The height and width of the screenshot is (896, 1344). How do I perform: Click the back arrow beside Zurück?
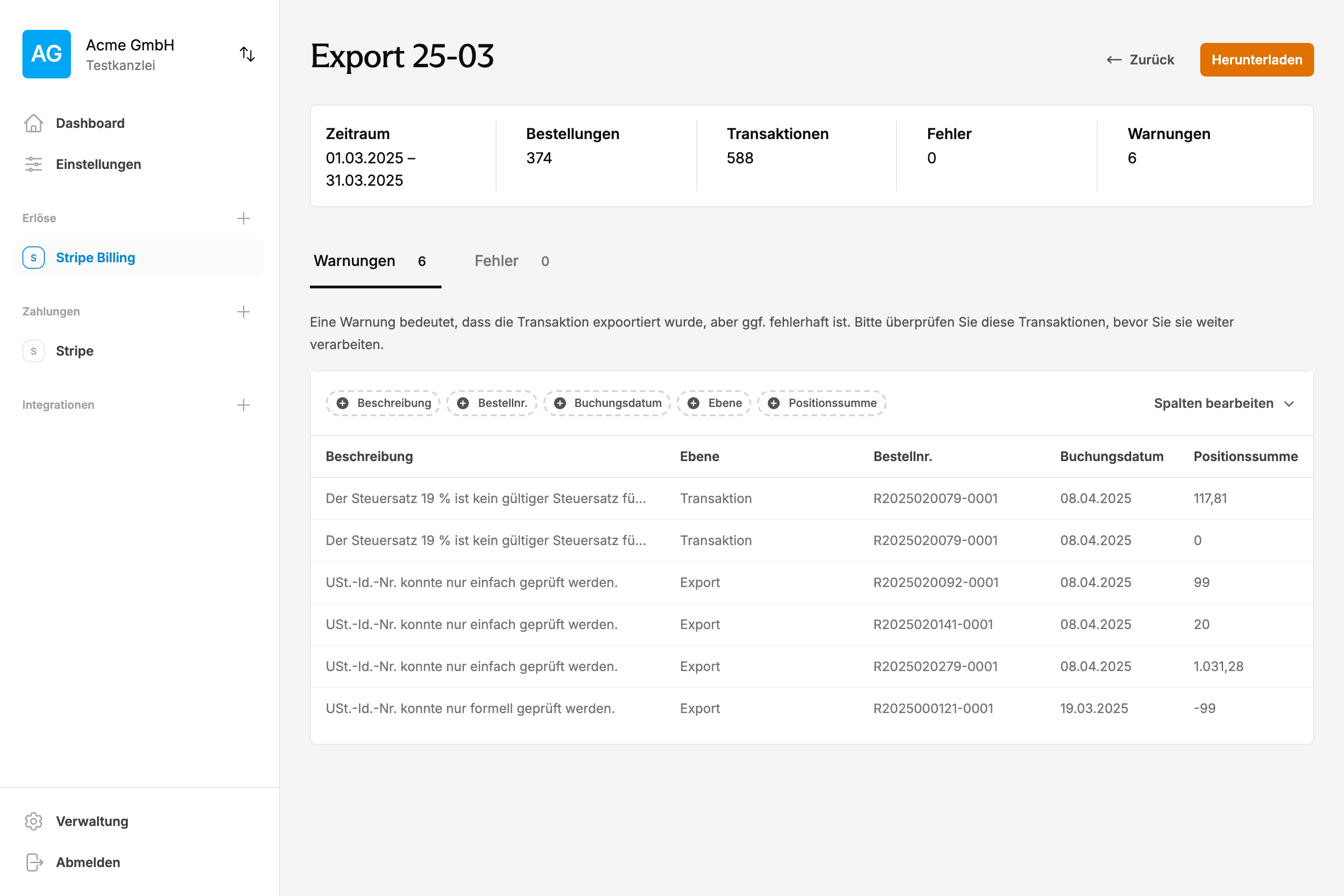tap(1113, 59)
